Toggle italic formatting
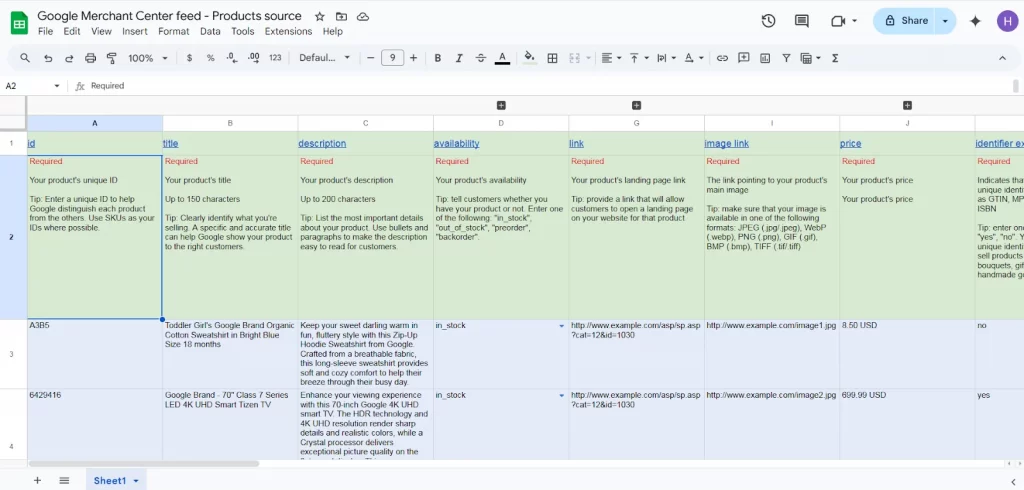 pos(459,58)
